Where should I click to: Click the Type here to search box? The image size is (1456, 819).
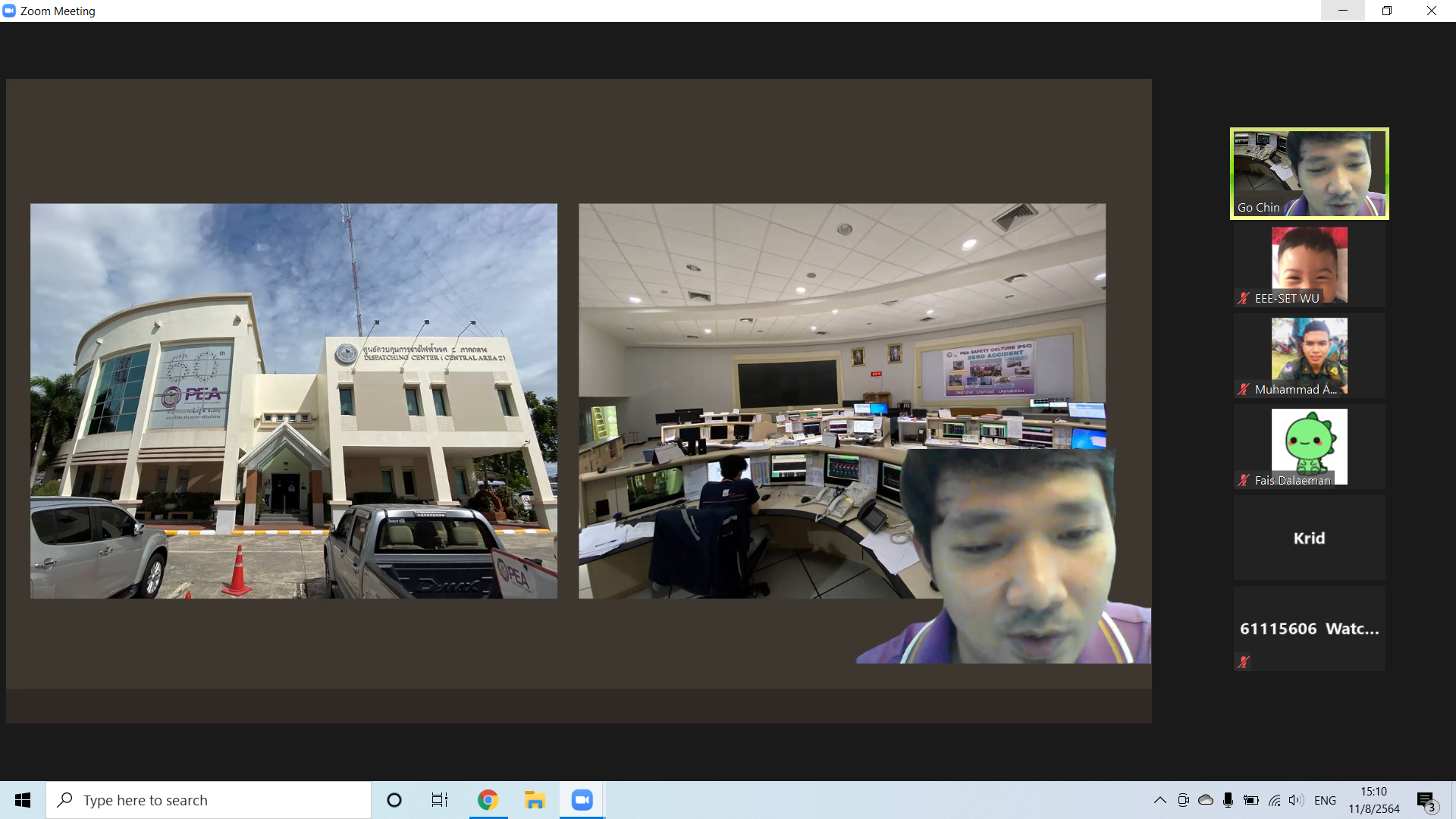coord(209,800)
